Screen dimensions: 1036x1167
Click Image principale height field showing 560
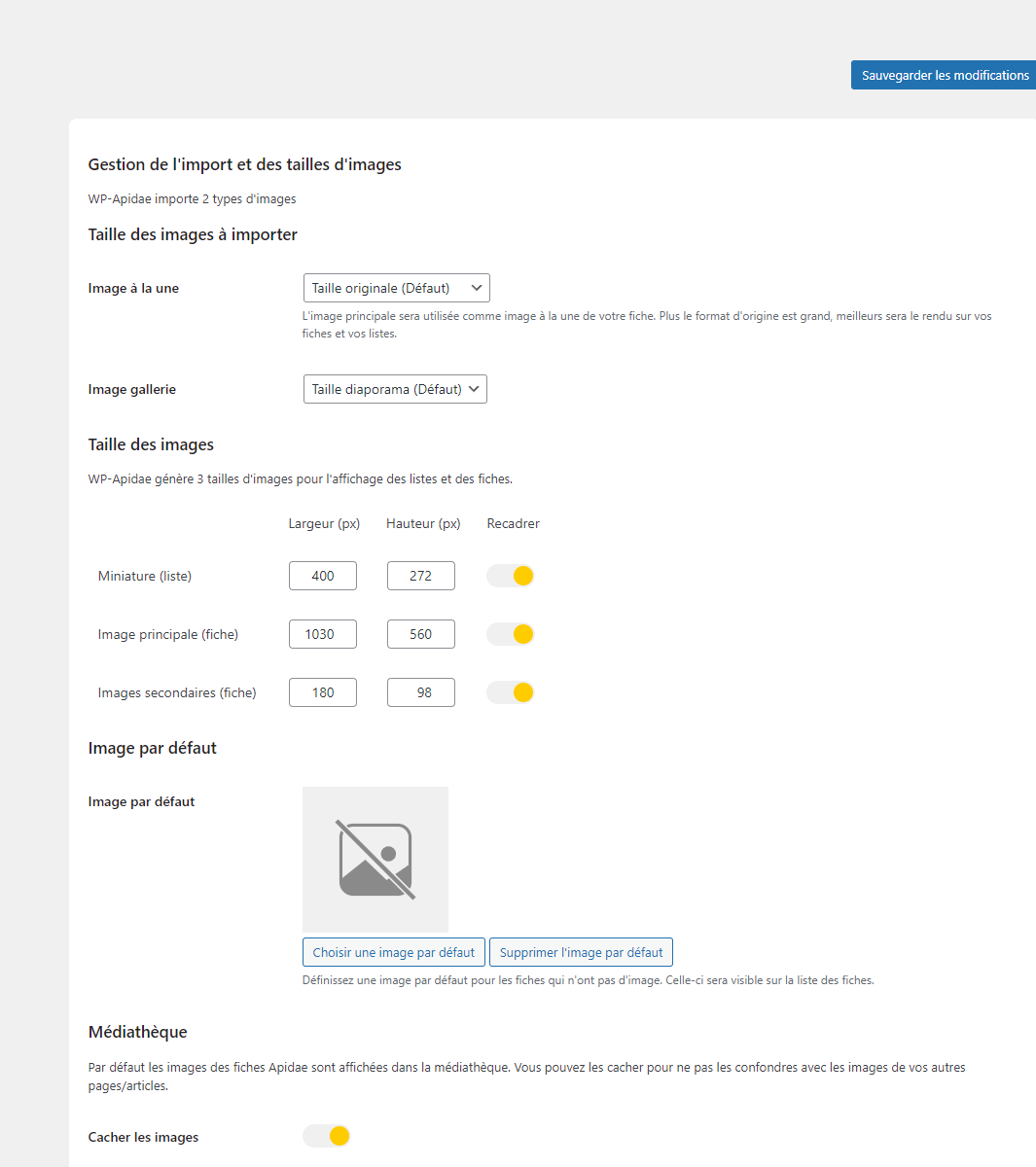420,634
